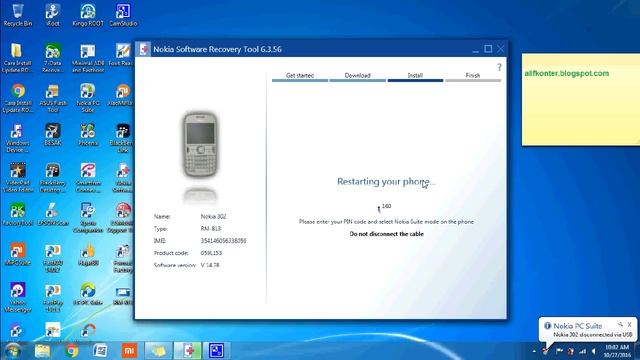Screen dimensions: 640x360
Task: Open the CamStudio desktop shortcut
Action: [123, 15]
